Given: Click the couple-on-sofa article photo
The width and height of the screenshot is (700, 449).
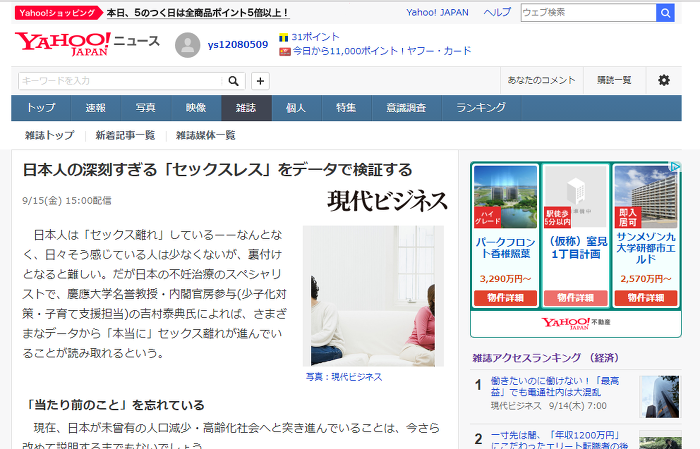Looking at the screenshot, I should click(373, 296).
